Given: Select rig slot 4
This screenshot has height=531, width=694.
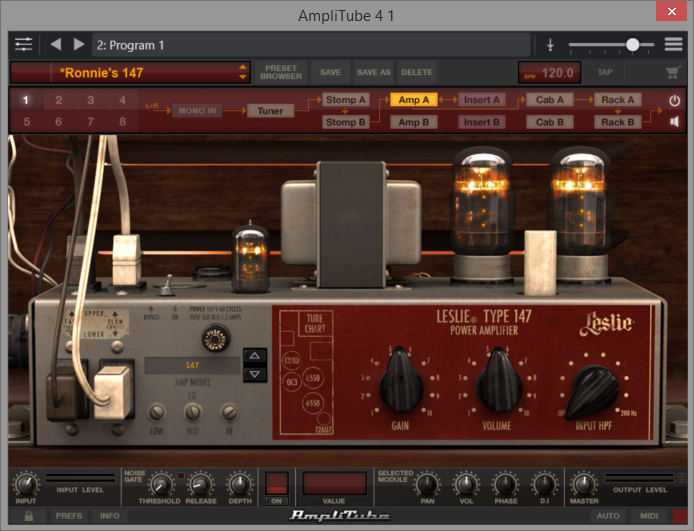Looking at the screenshot, I should (122, 100).
